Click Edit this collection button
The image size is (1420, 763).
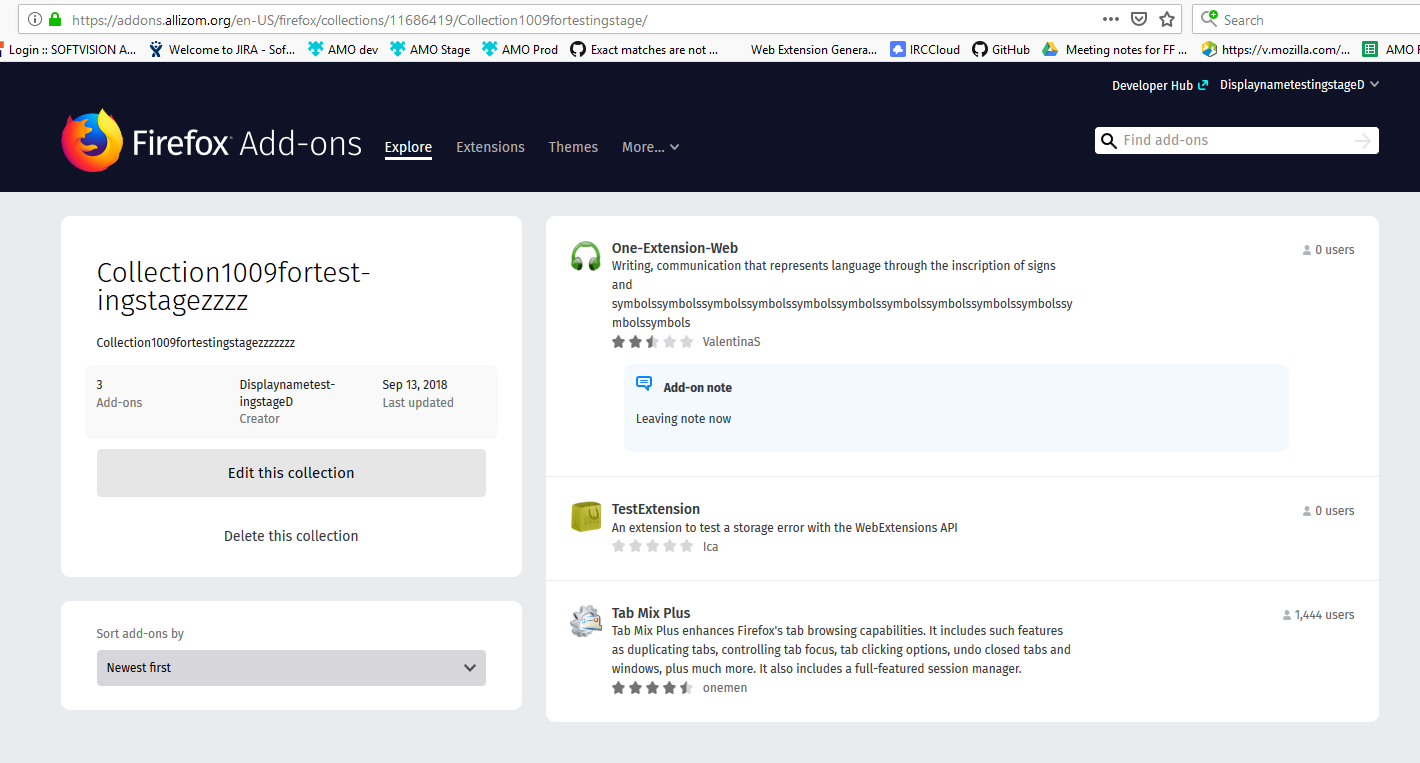[291, 473]
